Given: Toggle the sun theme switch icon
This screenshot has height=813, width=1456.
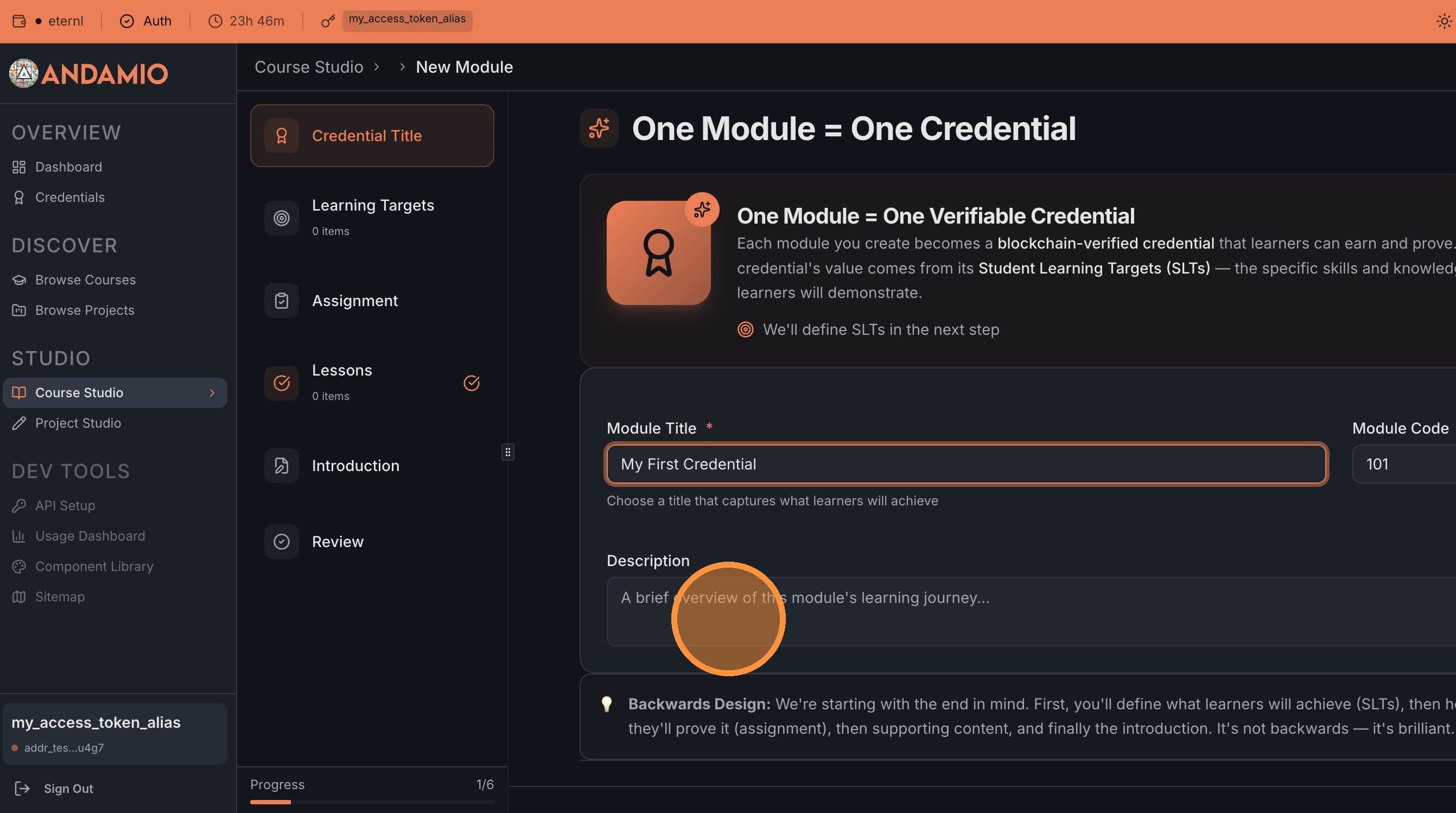Looking at the screenshot, I should pyautogui.click(x=1444, y=22).
